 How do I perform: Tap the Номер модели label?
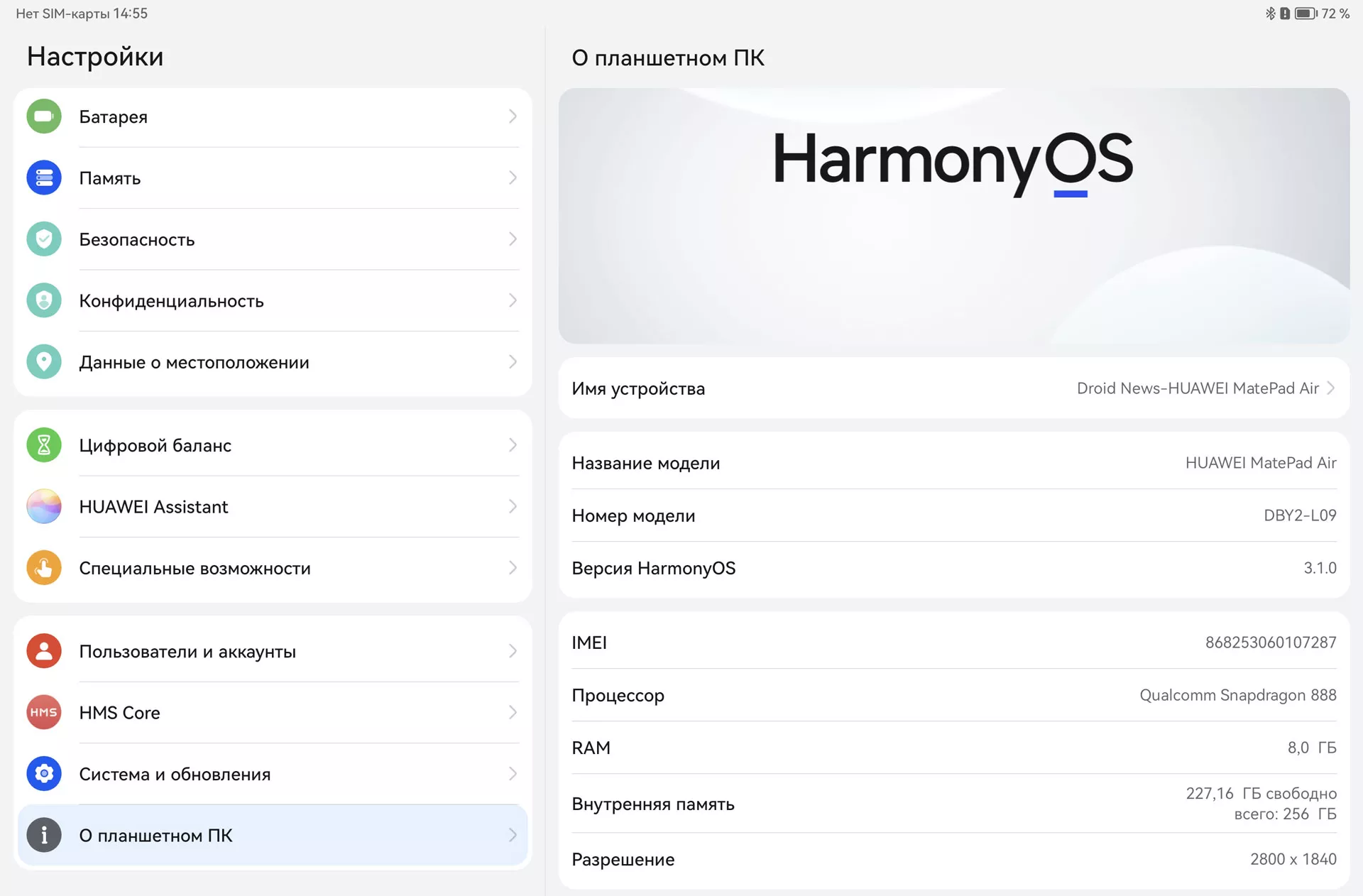(633, 515)
